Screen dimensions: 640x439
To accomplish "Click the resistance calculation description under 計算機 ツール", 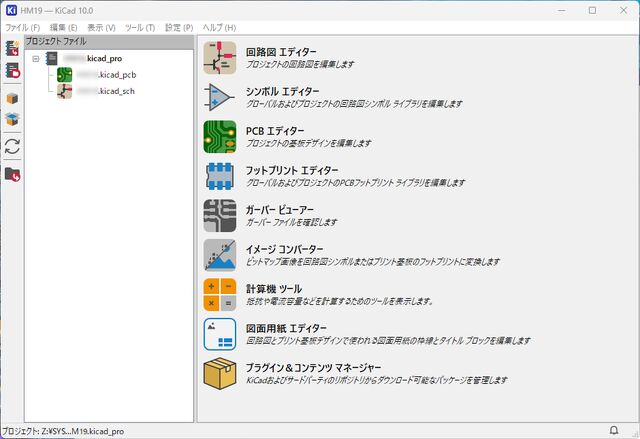I will (339, 302).
